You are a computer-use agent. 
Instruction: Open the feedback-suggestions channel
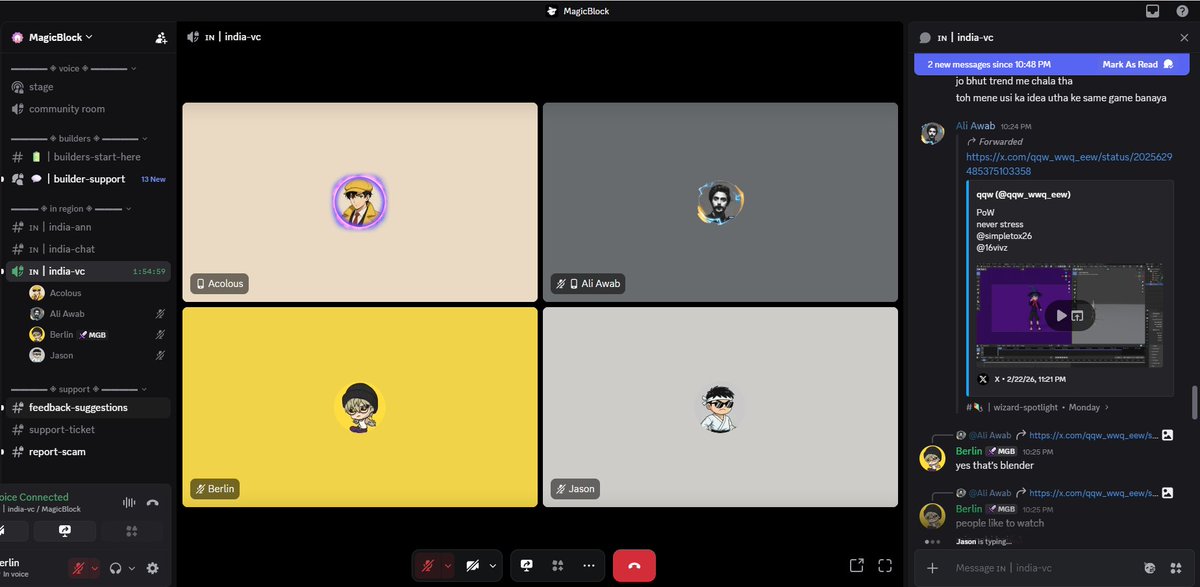click(88, 407)
